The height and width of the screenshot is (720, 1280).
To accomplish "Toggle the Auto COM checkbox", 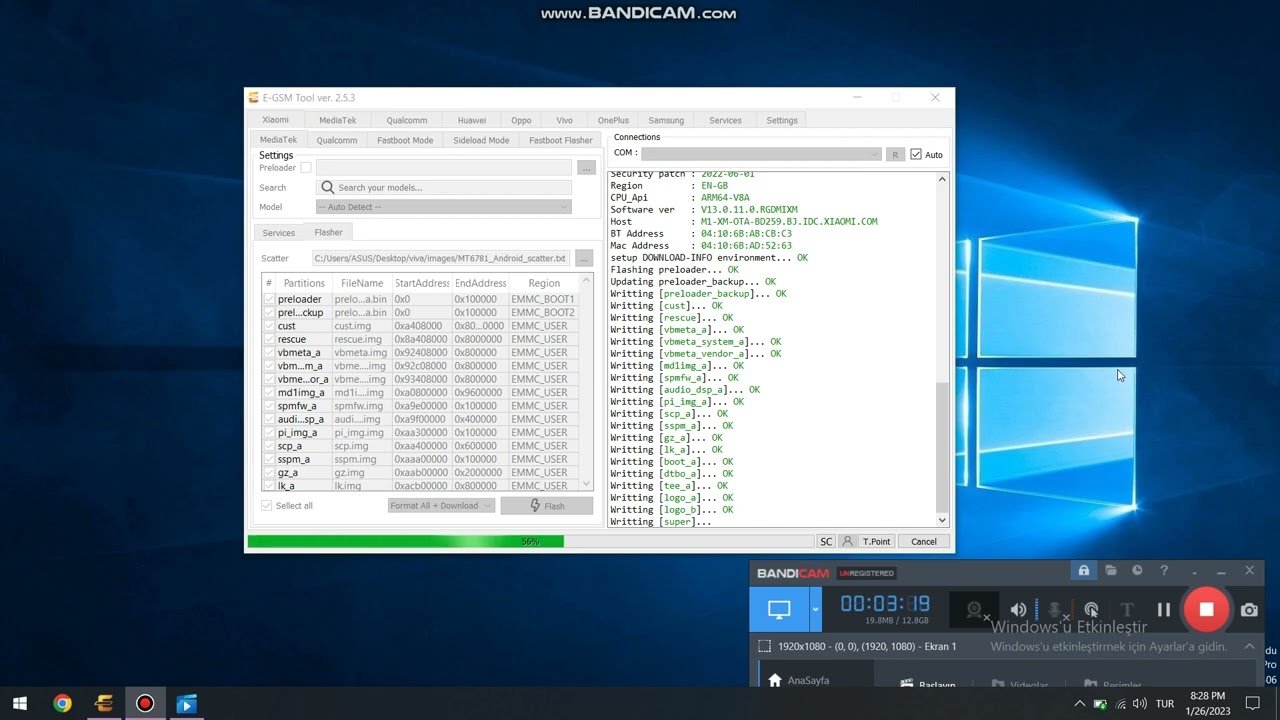I will pos(916,155).
